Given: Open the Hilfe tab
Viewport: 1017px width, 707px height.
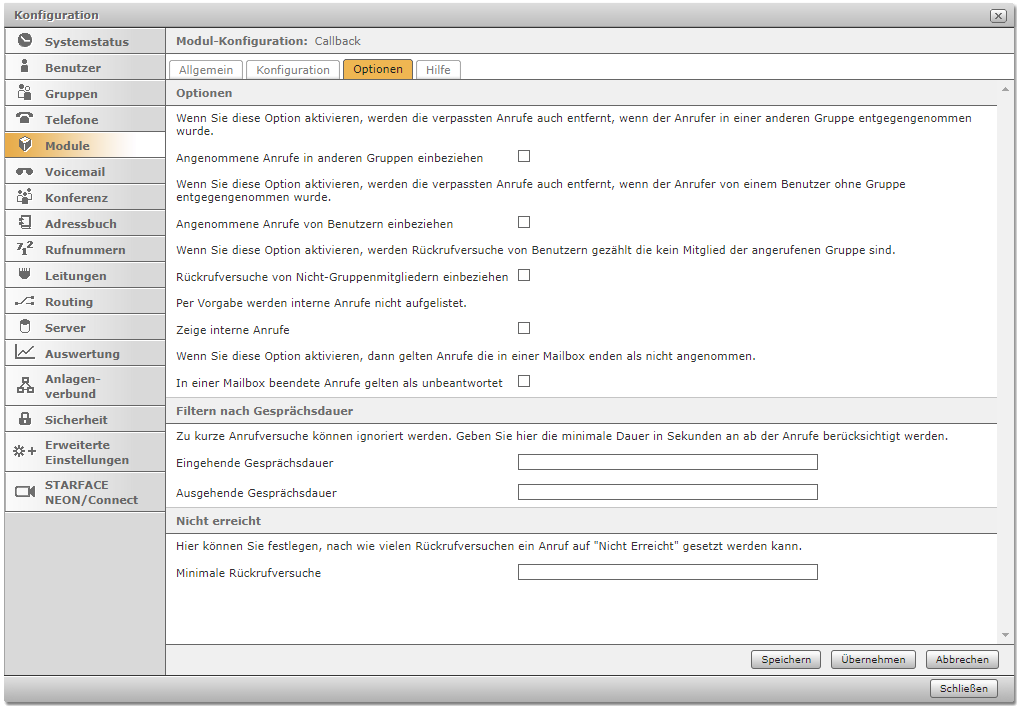Looking at the screenshot, I should [x=438, y=70].
